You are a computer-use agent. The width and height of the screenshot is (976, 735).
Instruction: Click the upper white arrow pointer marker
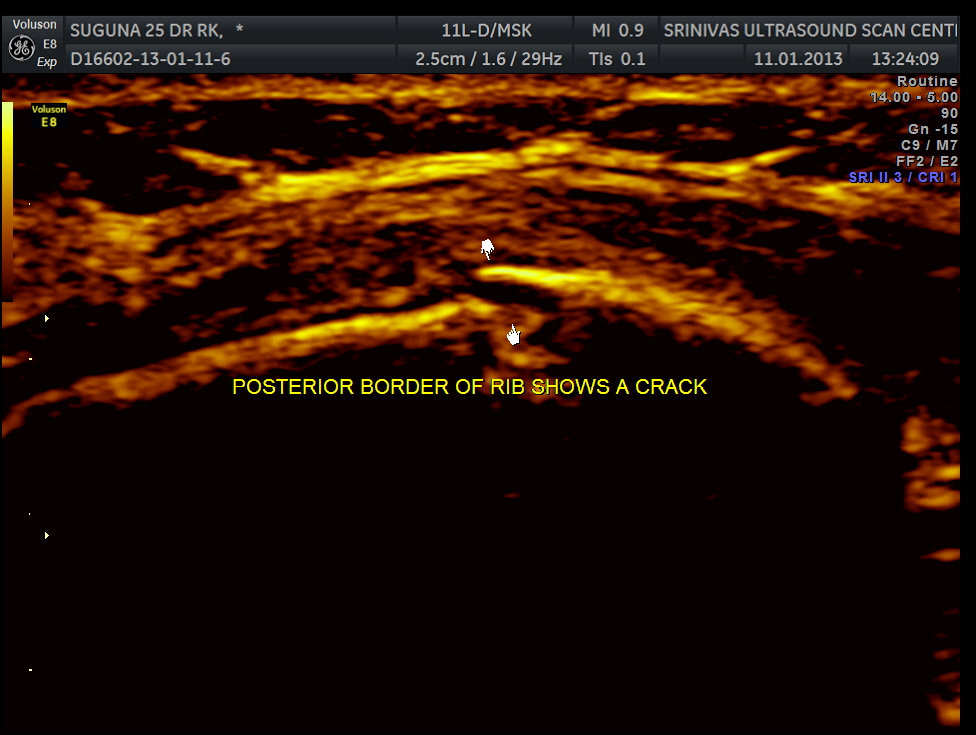tap(487, 249)
